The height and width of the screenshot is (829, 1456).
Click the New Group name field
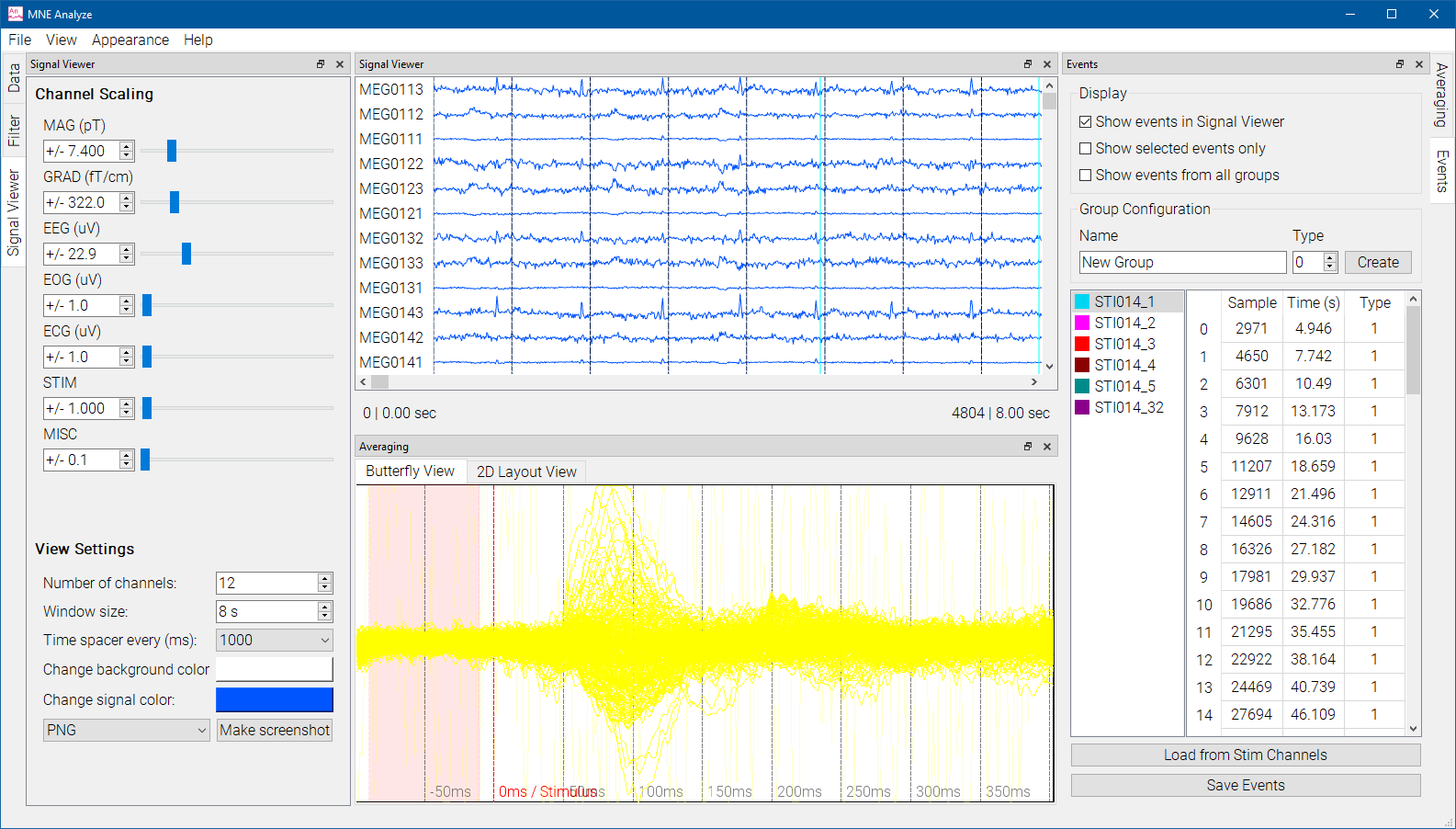tap(1181, 262)
